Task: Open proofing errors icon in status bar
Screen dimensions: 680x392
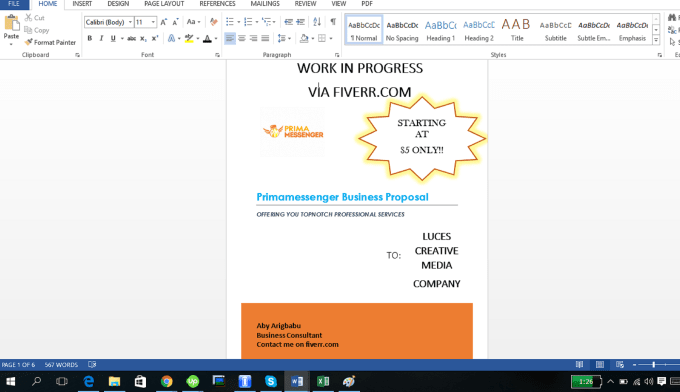Action: tap(92, 365)
